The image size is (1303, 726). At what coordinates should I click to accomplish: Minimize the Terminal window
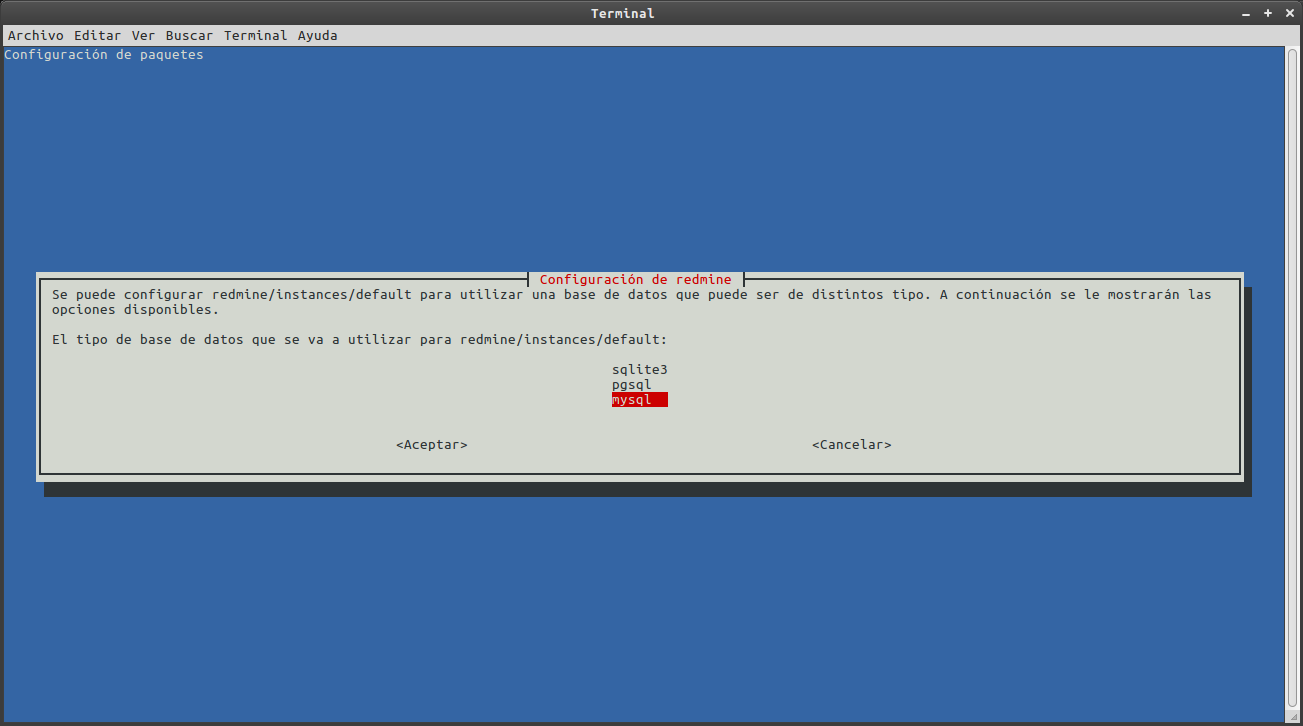pos(1246,13)
